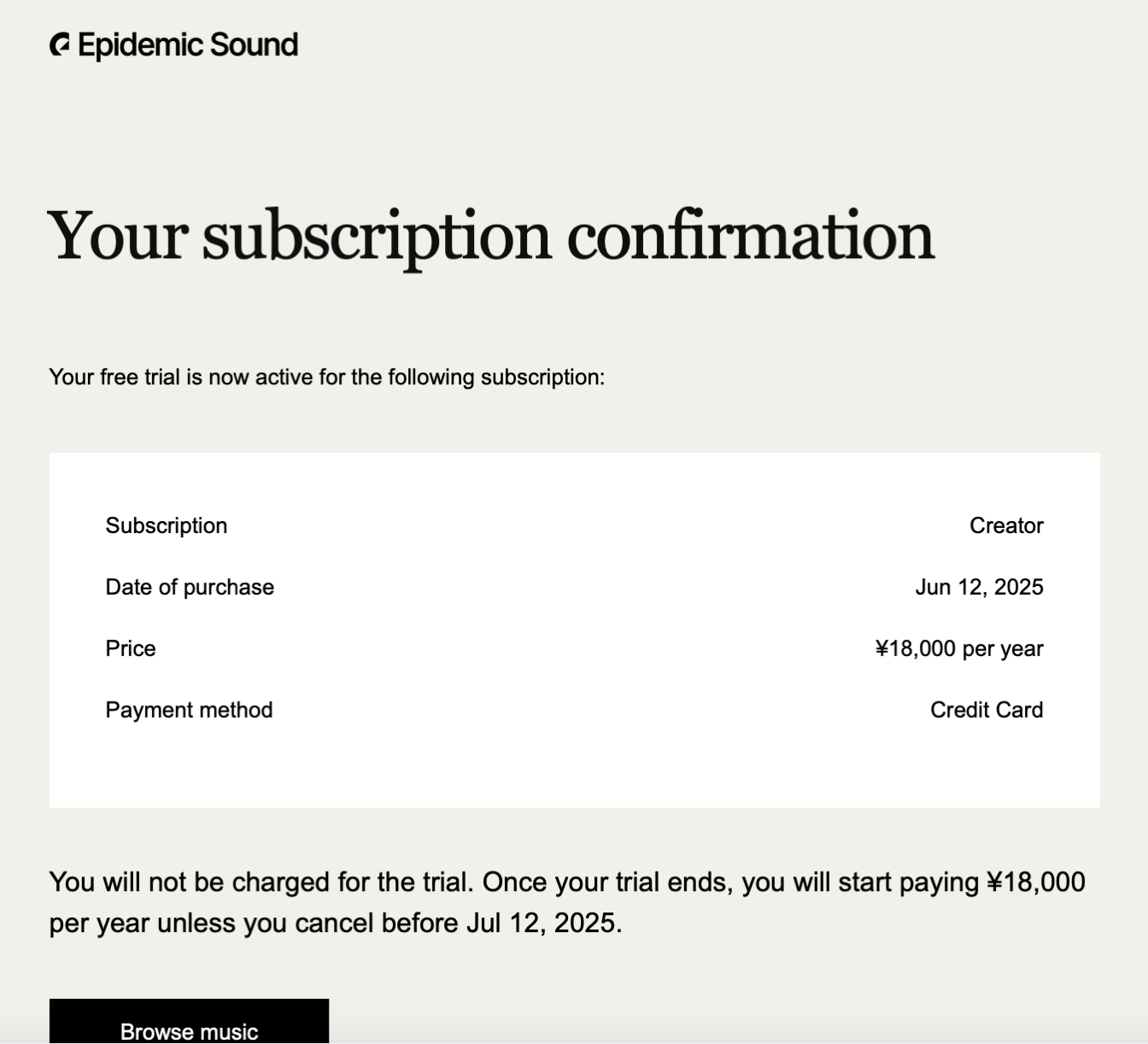This screenshot has height=1044, width=1148.
Task: Click the word "Sound" in the logo
Action: click(x=254, y=45)
